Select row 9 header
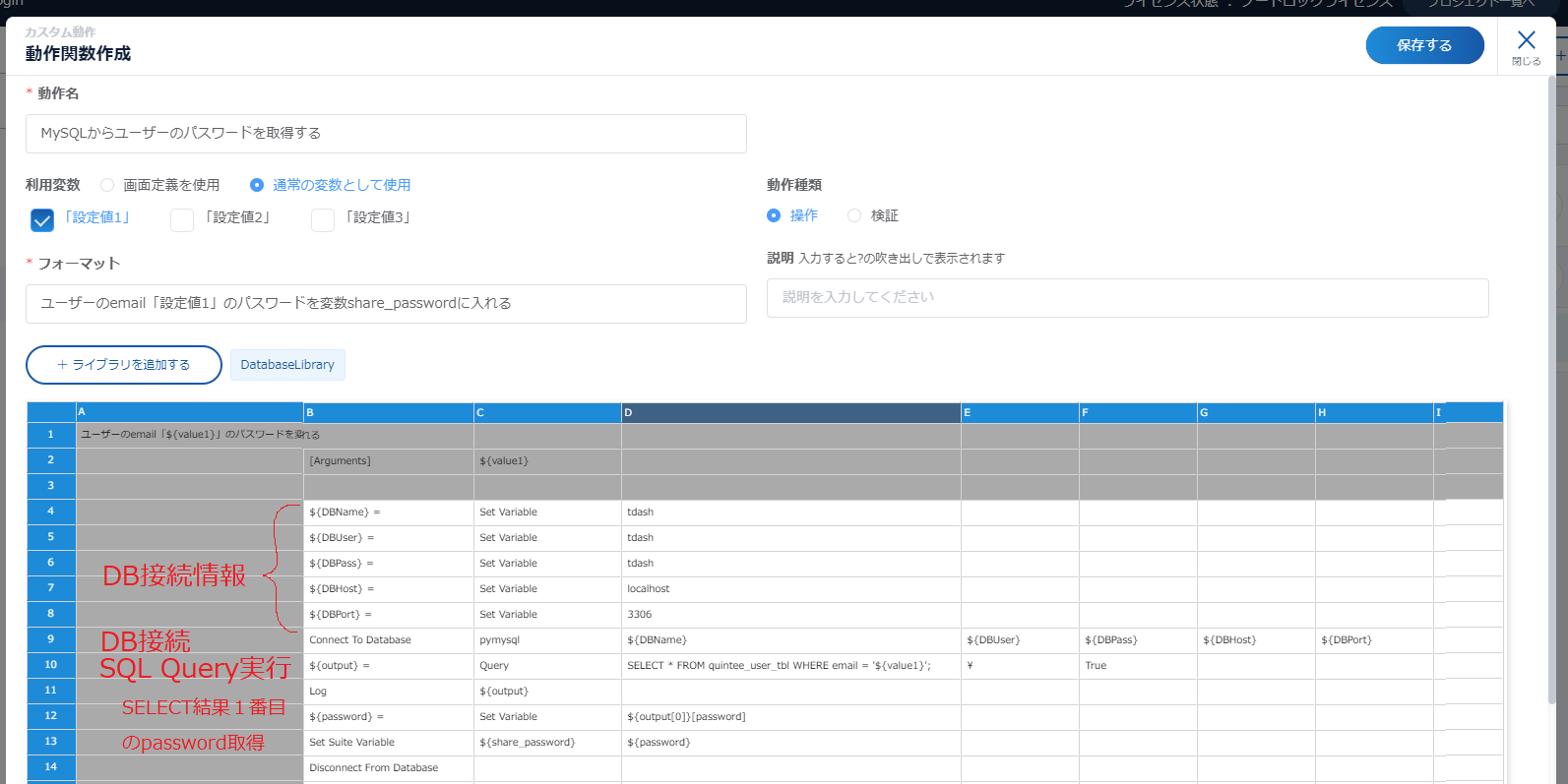The height and width of the screenshot is (784, 1568). pos(51,639)
